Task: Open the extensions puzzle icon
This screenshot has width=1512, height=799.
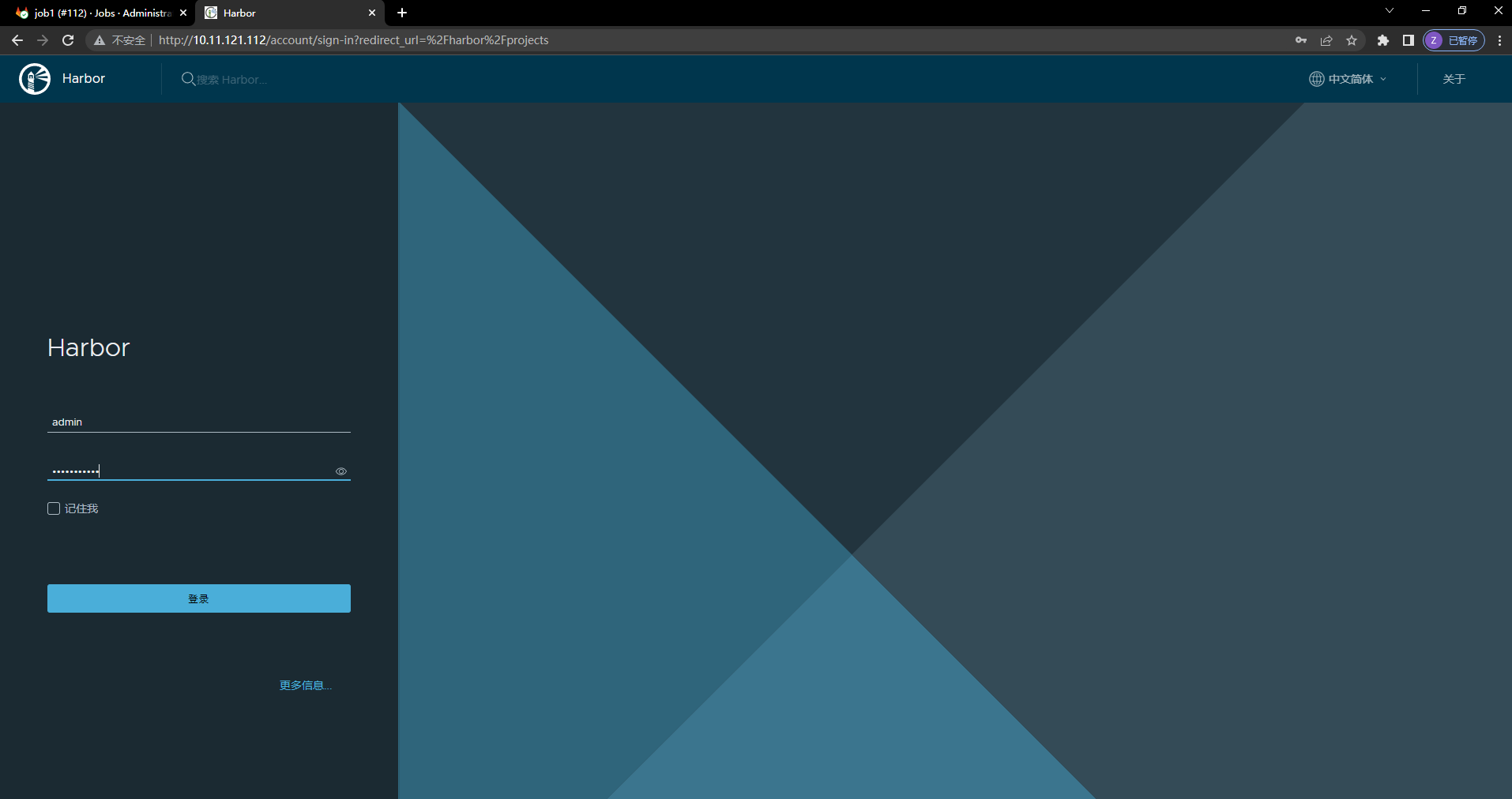Action: pyautogui.click(x=1383, y=40)
